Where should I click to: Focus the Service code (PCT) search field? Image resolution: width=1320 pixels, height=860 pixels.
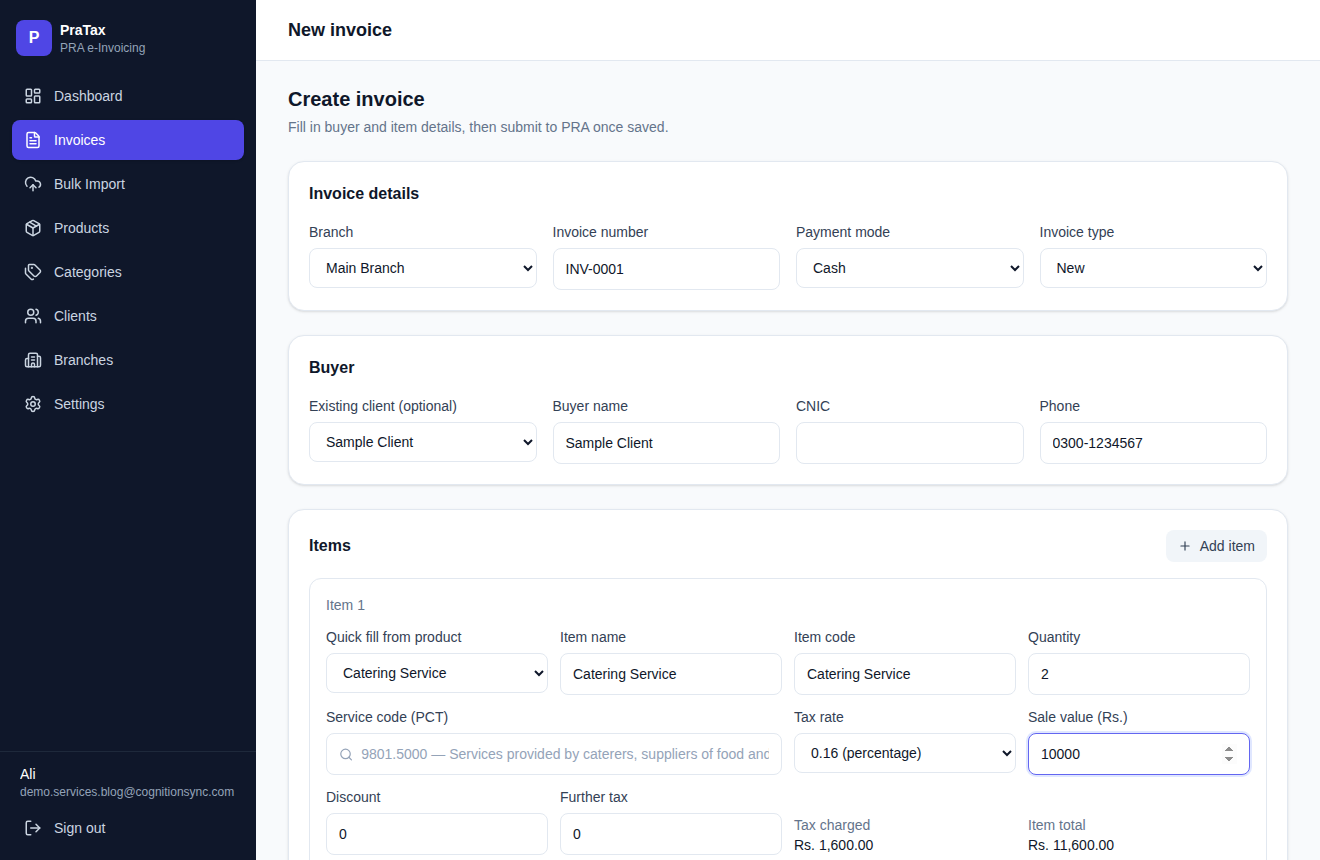point(554,754)
